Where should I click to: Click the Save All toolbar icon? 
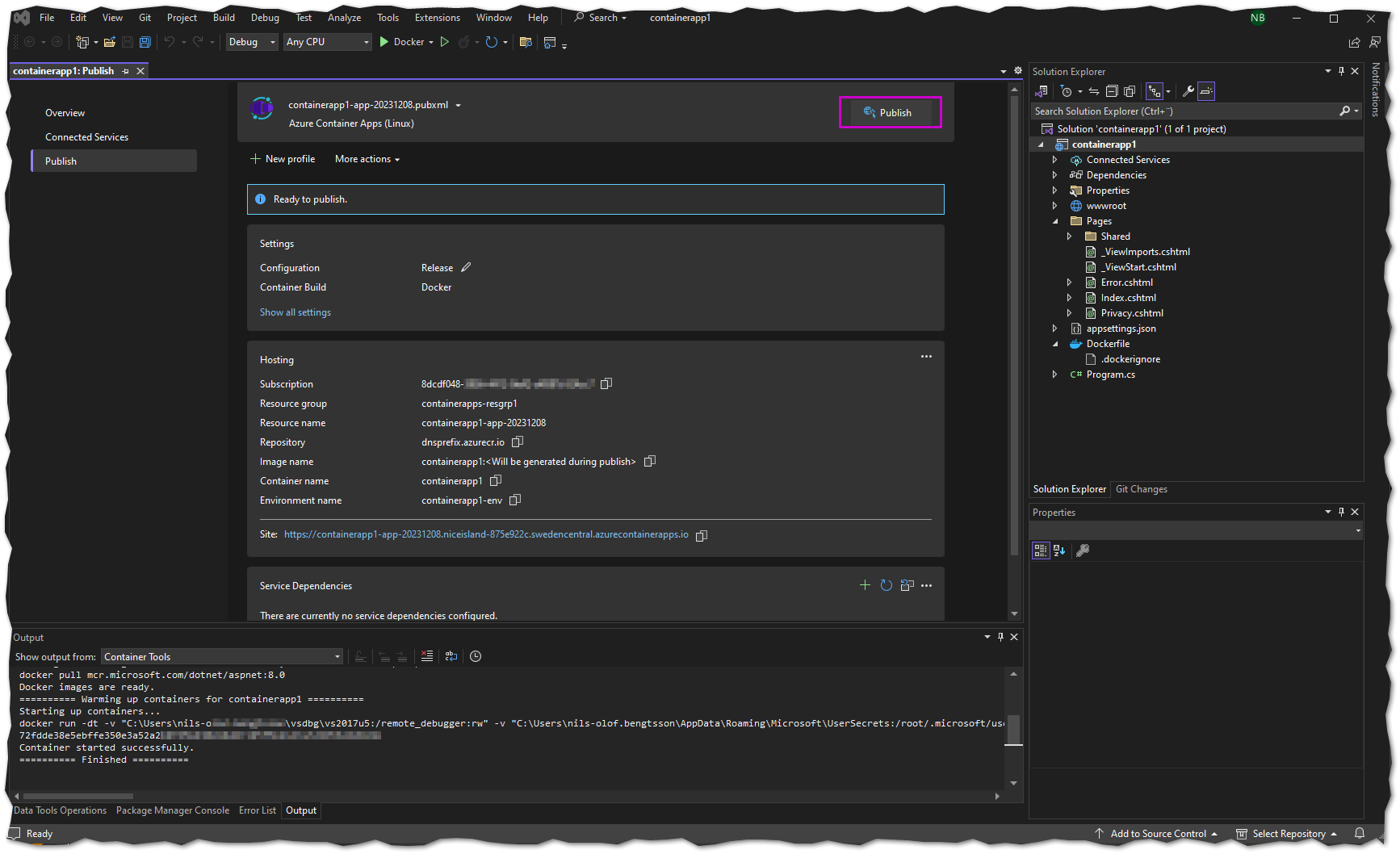coord(145,42)
